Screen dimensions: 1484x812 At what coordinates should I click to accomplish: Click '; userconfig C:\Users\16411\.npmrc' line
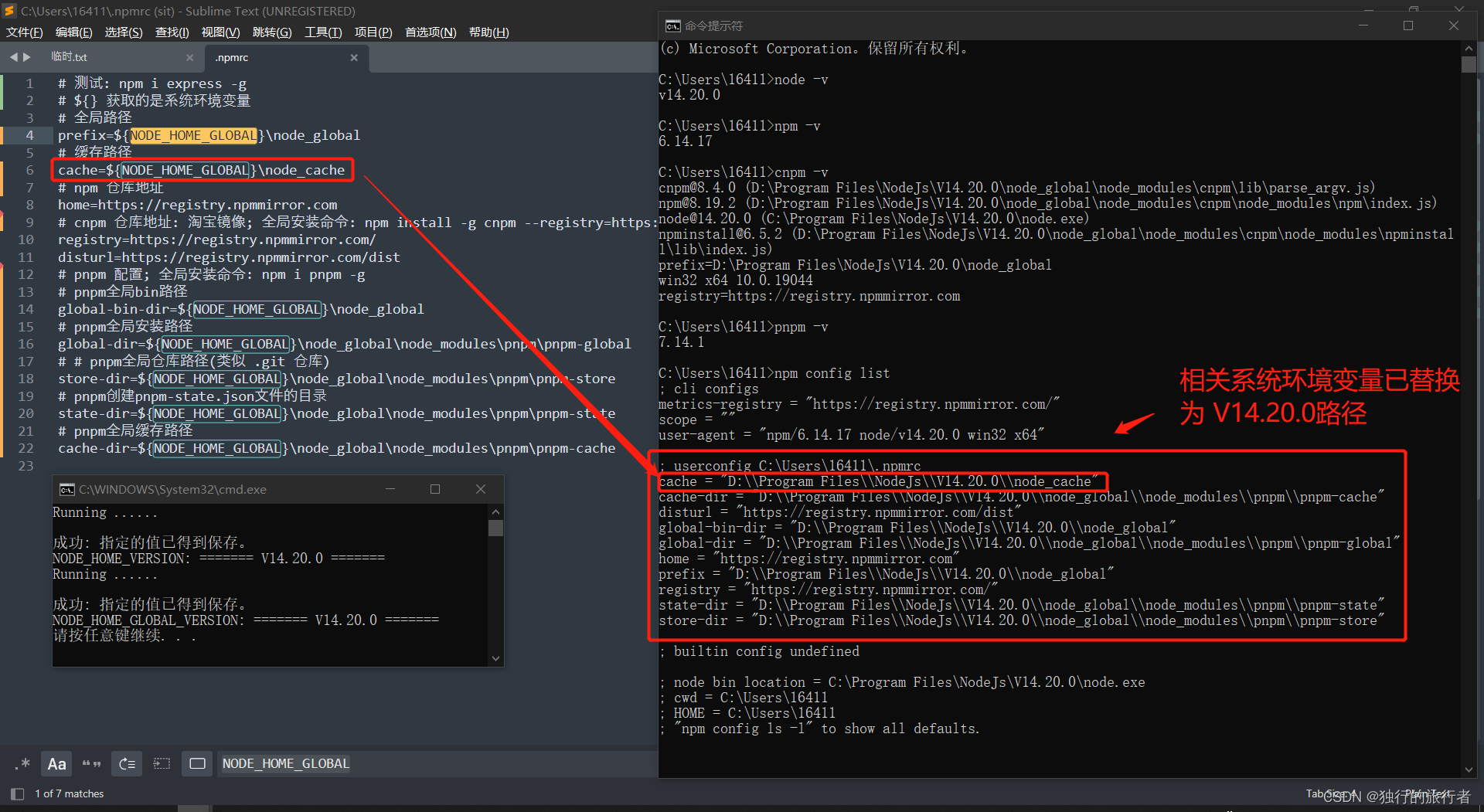[790, 466]
